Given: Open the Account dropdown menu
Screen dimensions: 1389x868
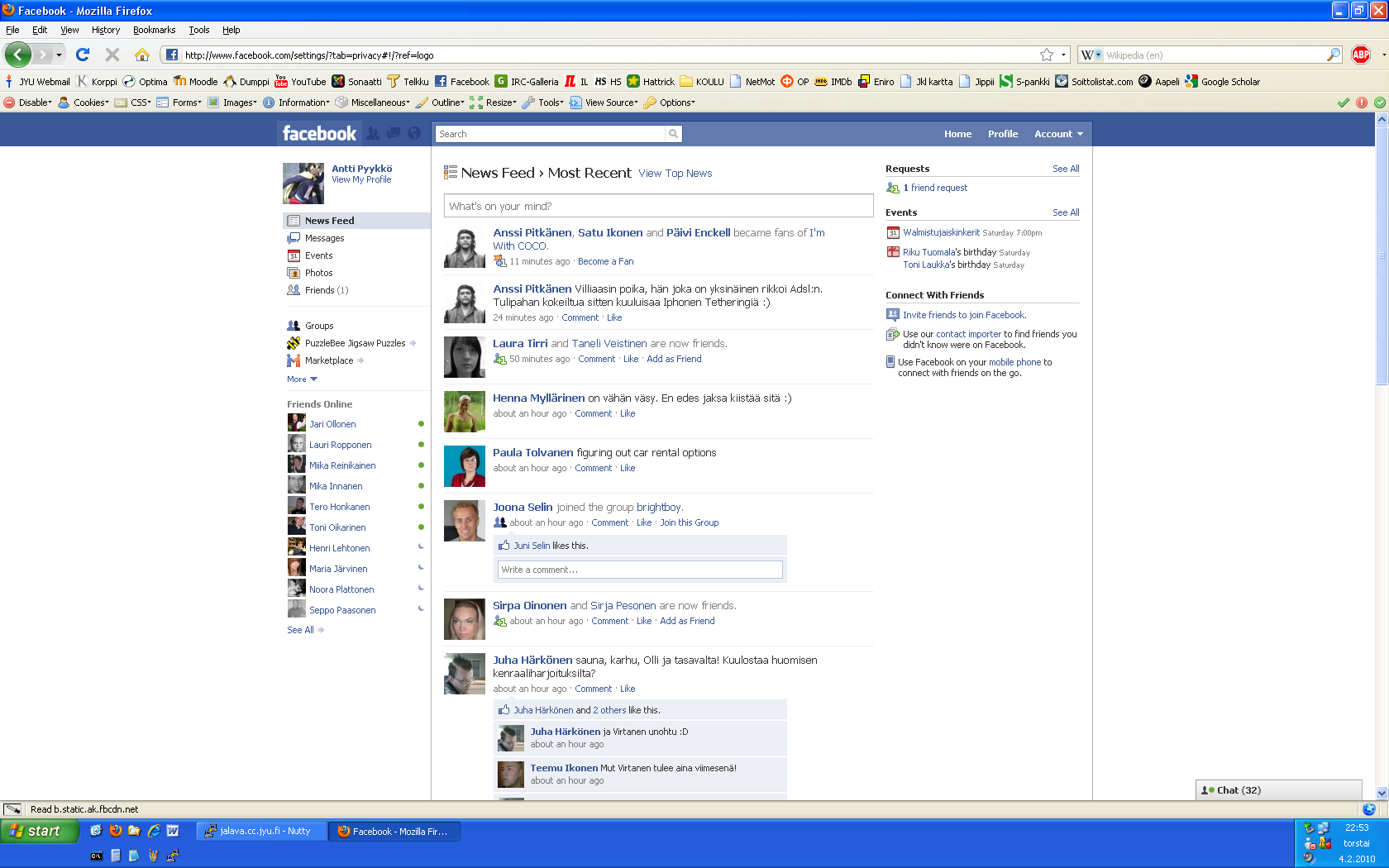Looking at the screenshot, I should click(x=1058, y=134).
